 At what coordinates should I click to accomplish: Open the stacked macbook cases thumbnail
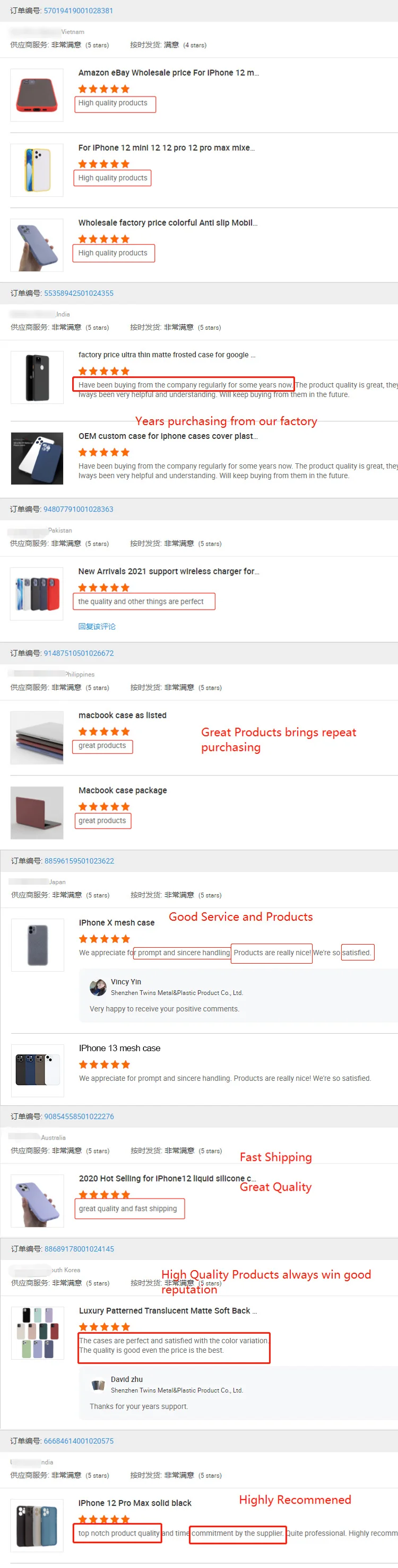37,738
